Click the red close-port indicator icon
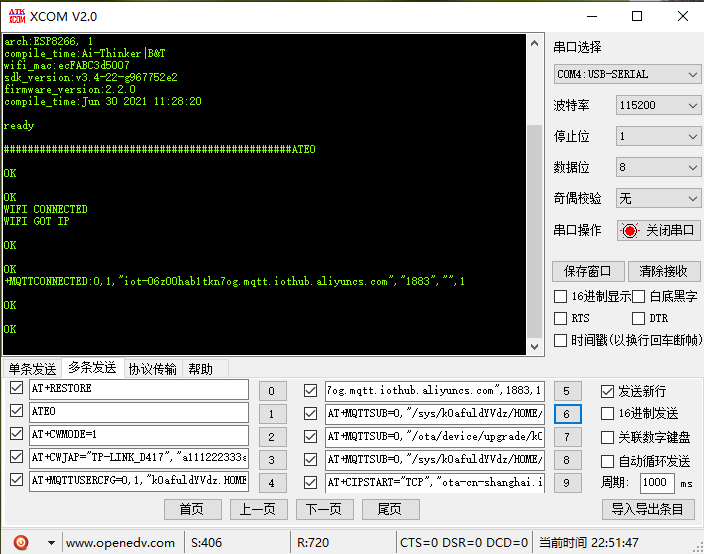The height and width of the screenshot is (554, 704). pyautogui.click(x=629, y=231)
